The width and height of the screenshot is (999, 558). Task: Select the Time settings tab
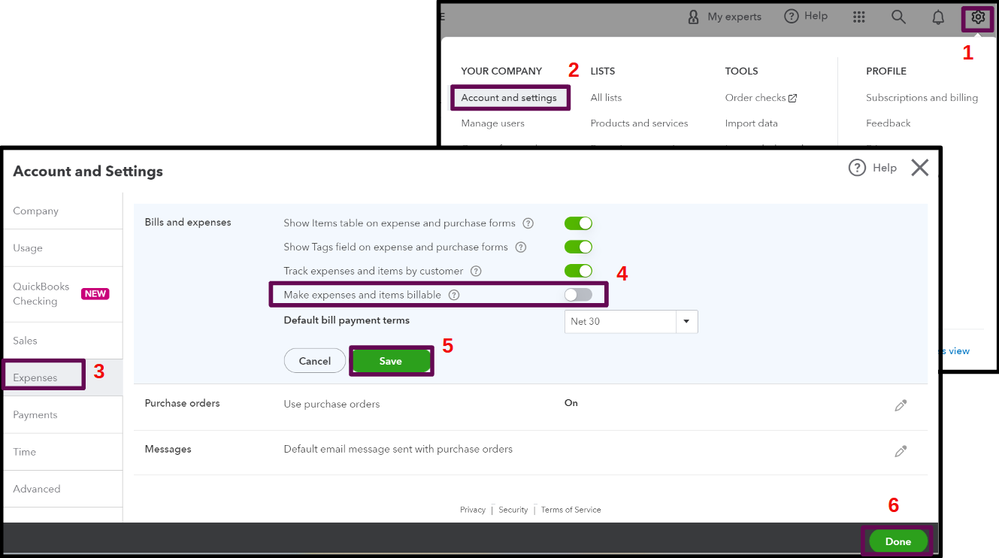pyautogui.click(x=63, y=452)
